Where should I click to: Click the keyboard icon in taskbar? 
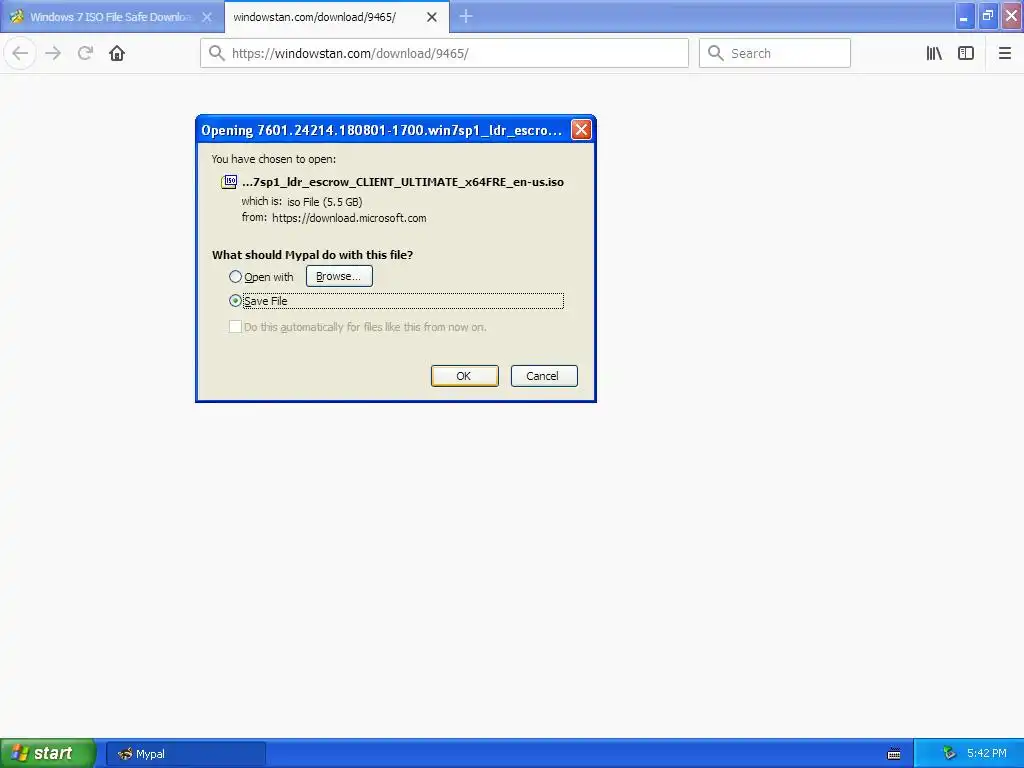point(894,754)
